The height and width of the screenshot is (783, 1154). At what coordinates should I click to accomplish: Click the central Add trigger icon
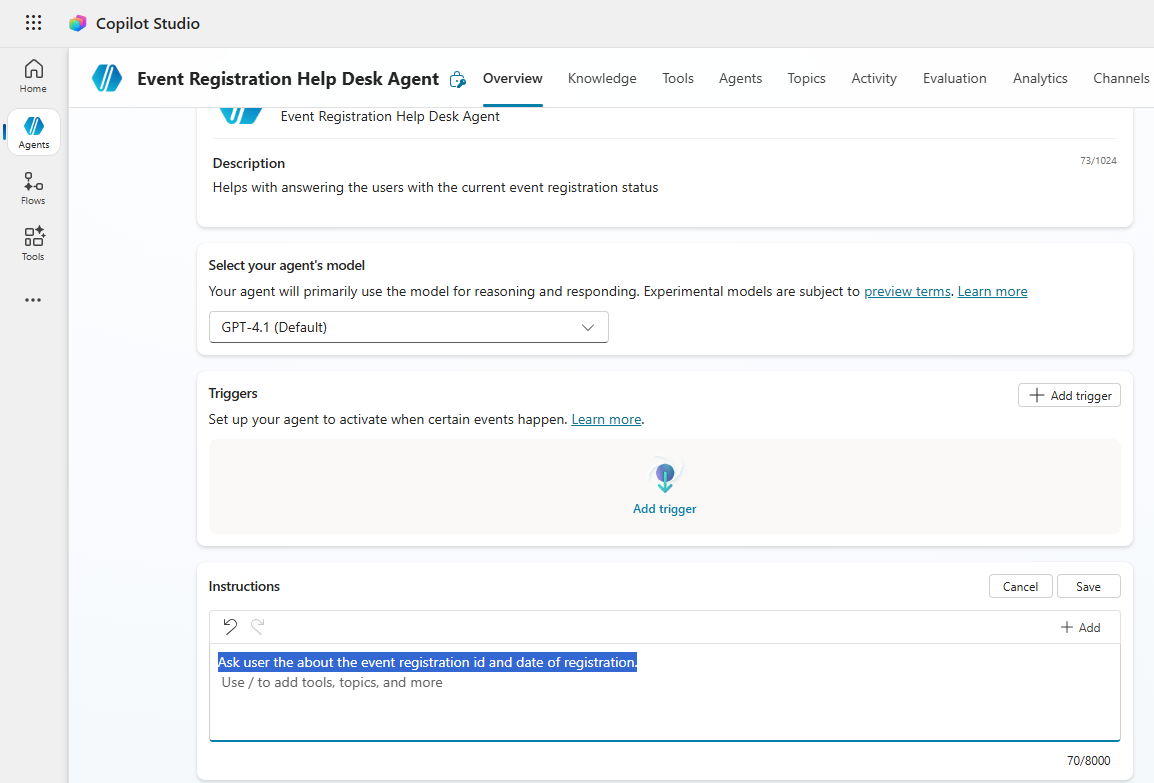pos(664,477)
